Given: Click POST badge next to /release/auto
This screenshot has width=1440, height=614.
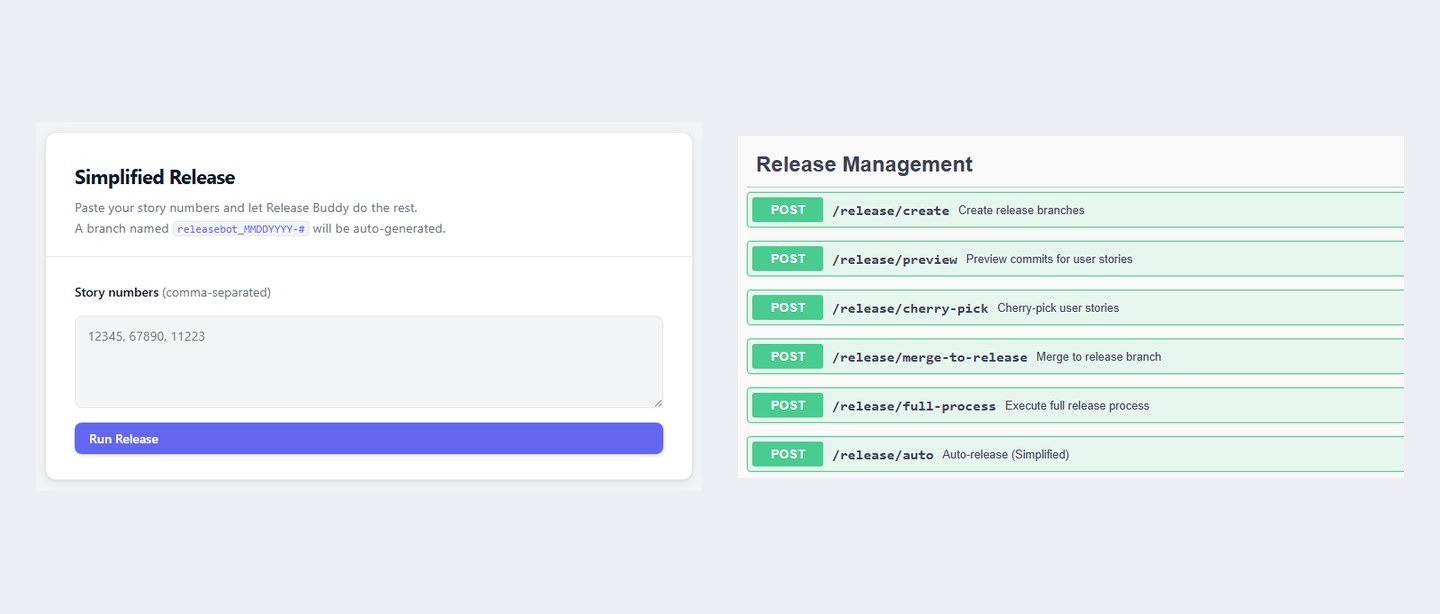Looking at the screenshot, I should pos(788,455).
